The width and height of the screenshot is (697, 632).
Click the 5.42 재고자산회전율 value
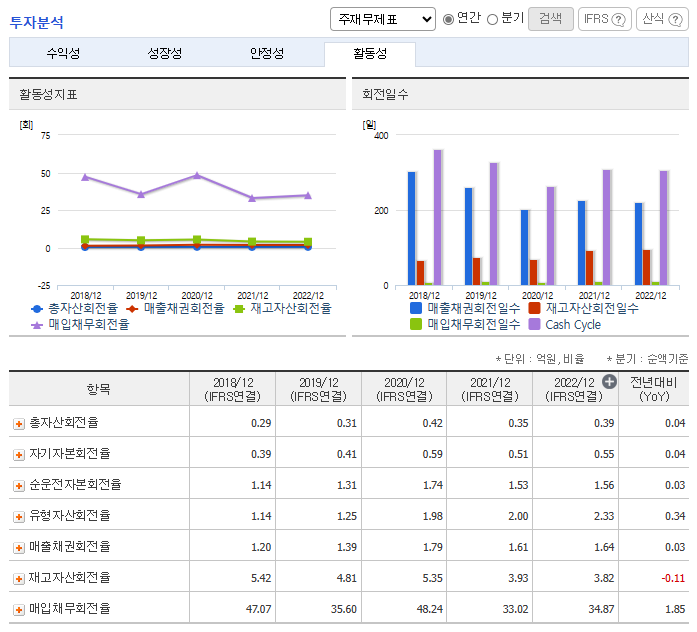(x=261, y=578)
